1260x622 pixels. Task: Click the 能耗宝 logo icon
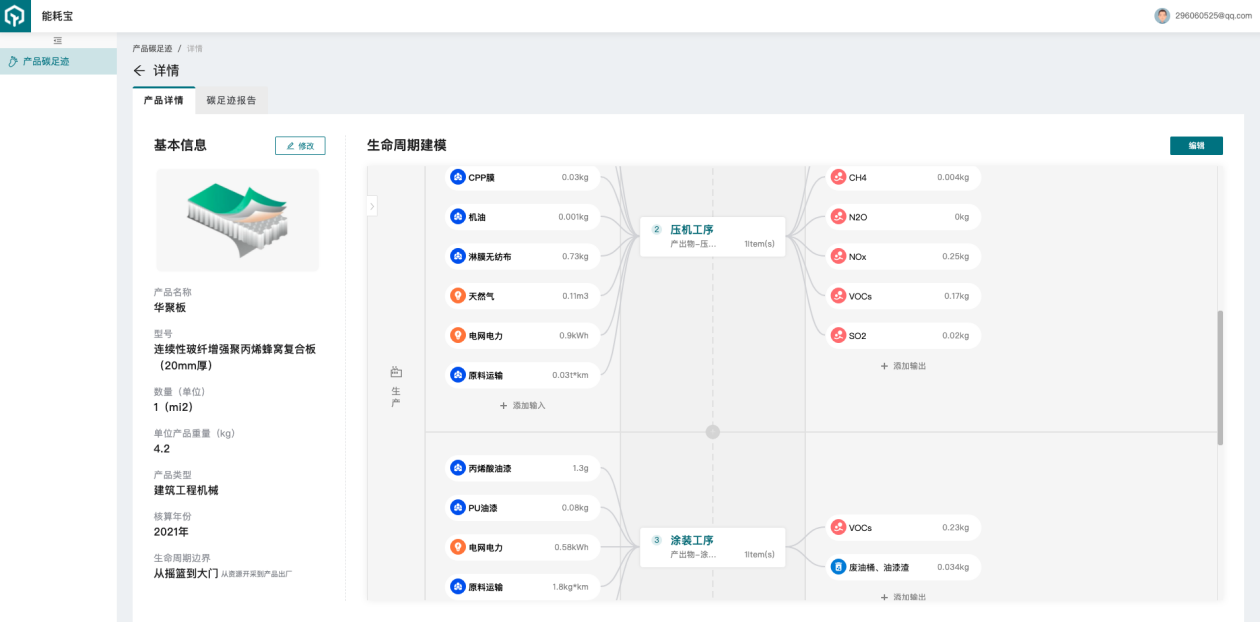click(x=15, y=16)
